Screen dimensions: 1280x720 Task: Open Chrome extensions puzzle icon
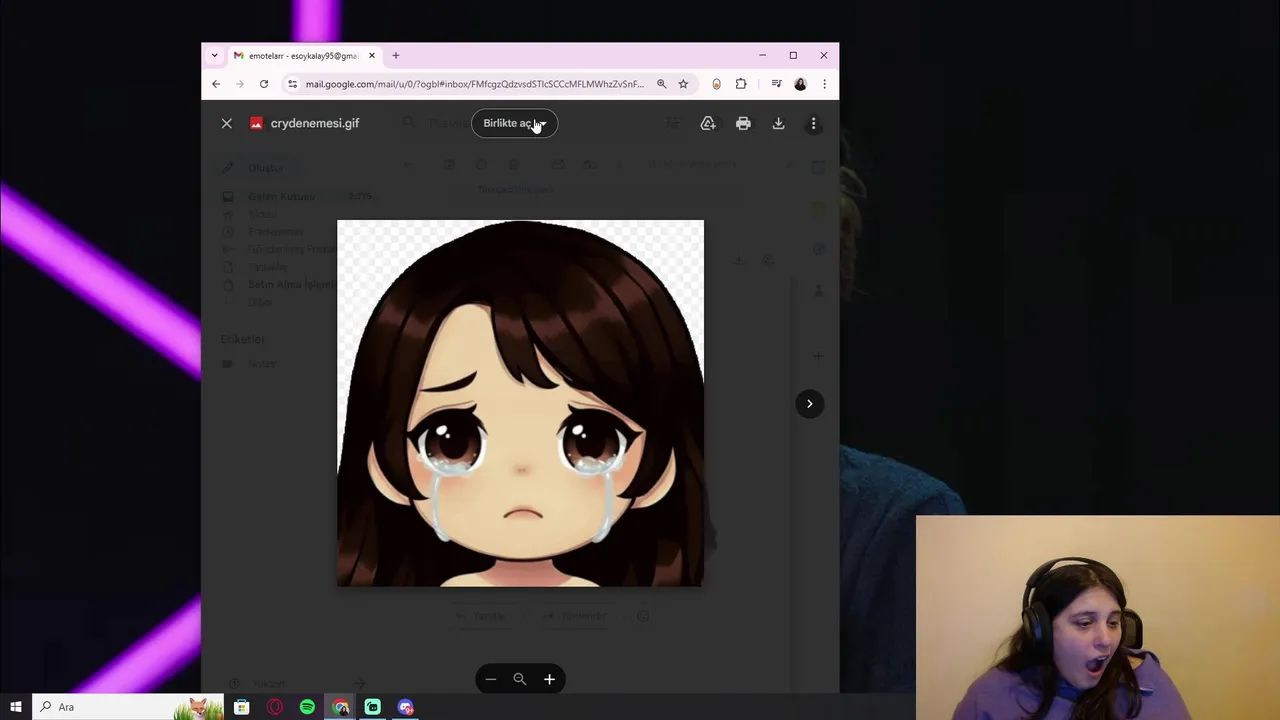741,84
